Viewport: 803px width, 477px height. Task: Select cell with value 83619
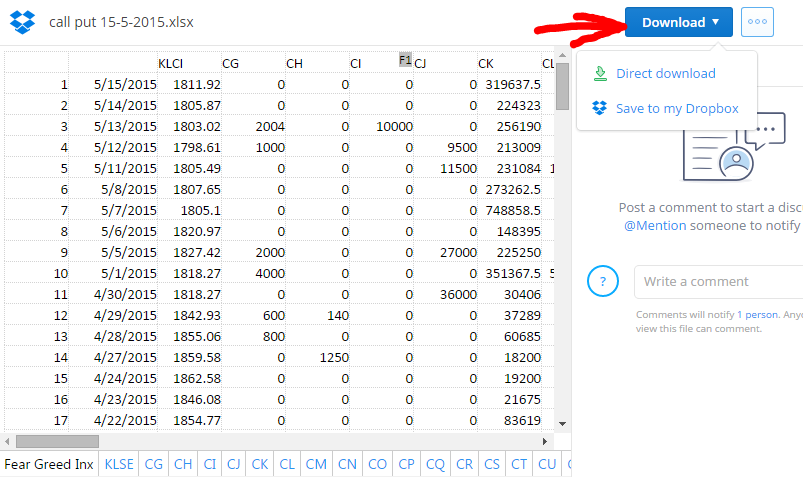click(x=510, y=420)
